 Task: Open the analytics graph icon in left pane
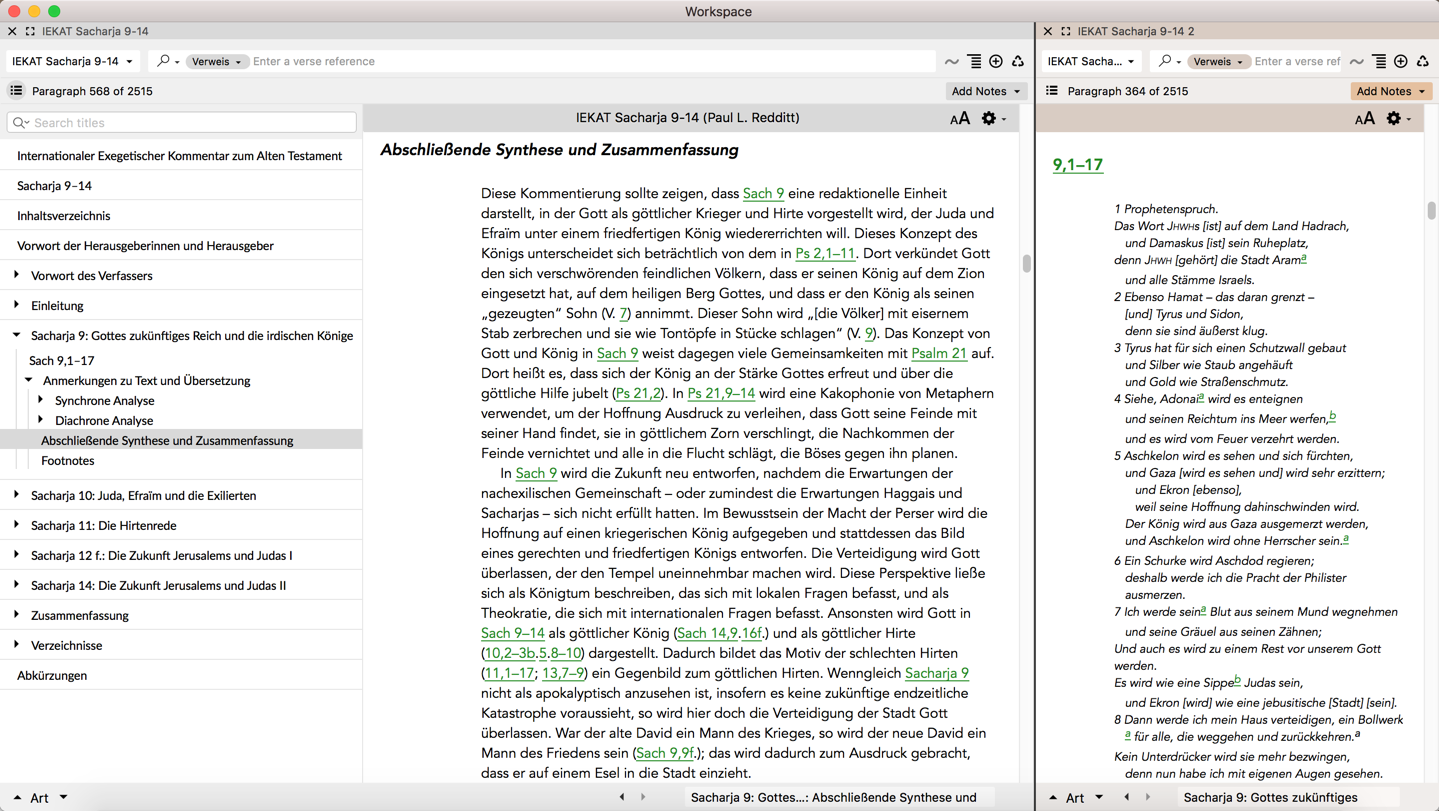pyautogui.click(x=952, y=62)
